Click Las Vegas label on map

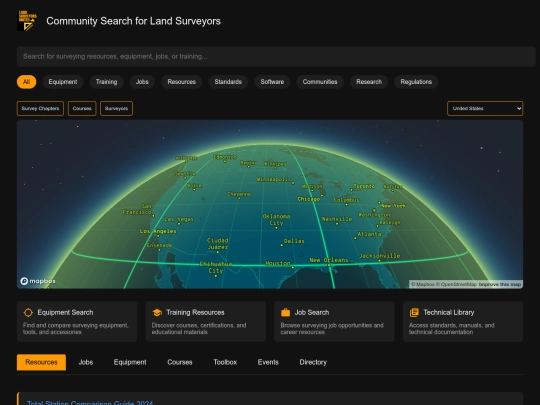[179, 219]
